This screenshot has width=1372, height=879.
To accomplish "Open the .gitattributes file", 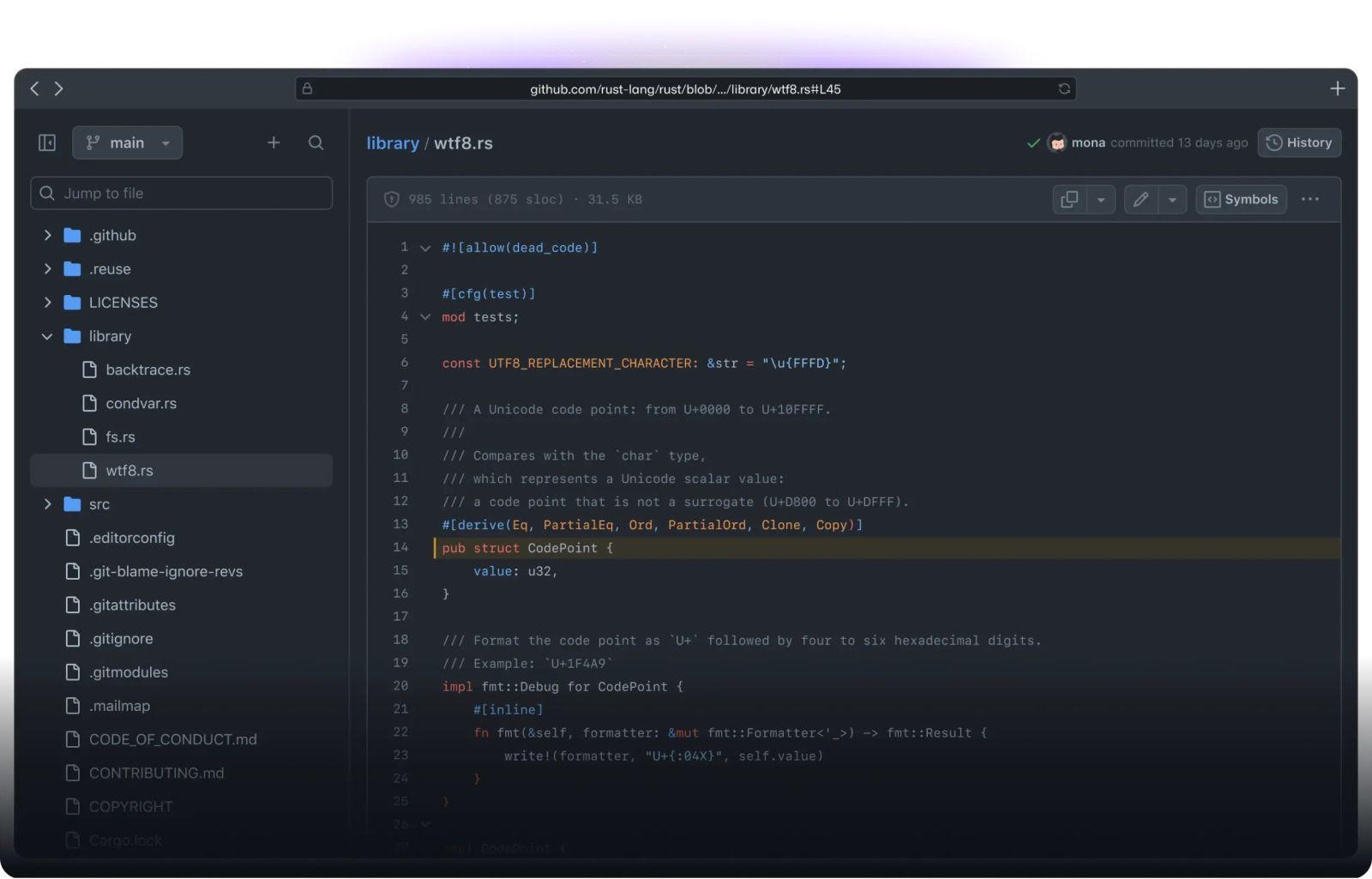I will [132, 605].
